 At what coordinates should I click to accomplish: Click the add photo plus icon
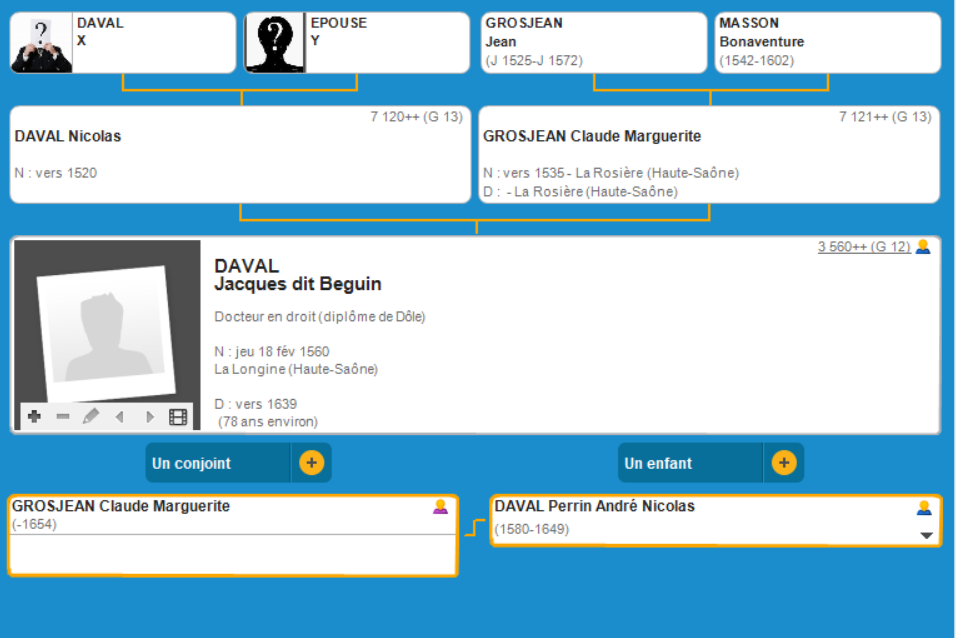34,417
